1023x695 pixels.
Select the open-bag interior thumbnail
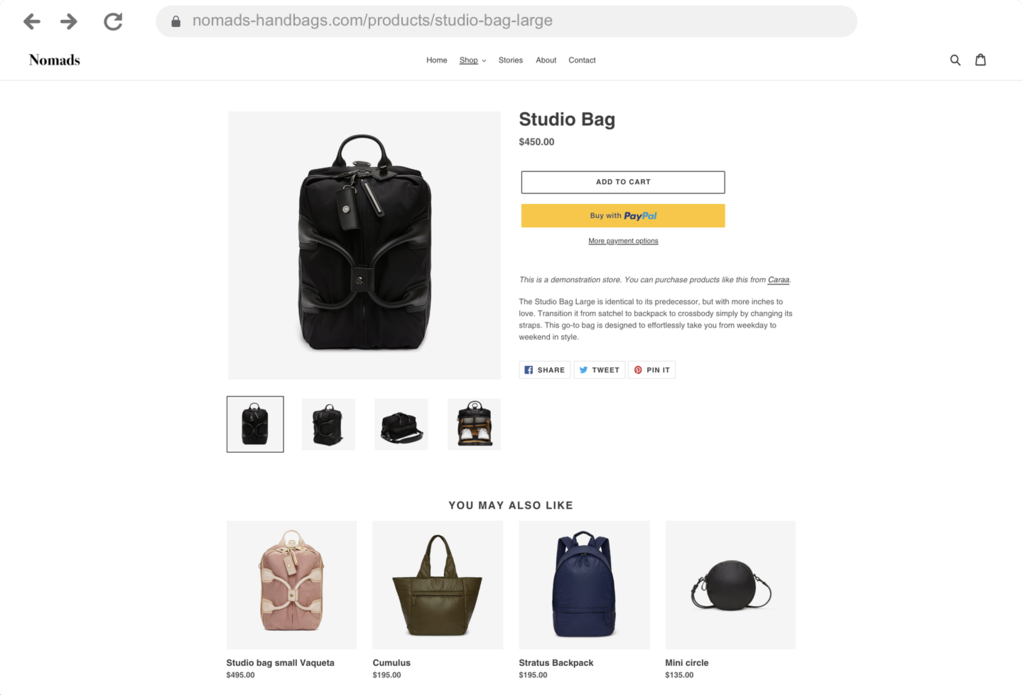pyautogui.click(x=474, y=424)
